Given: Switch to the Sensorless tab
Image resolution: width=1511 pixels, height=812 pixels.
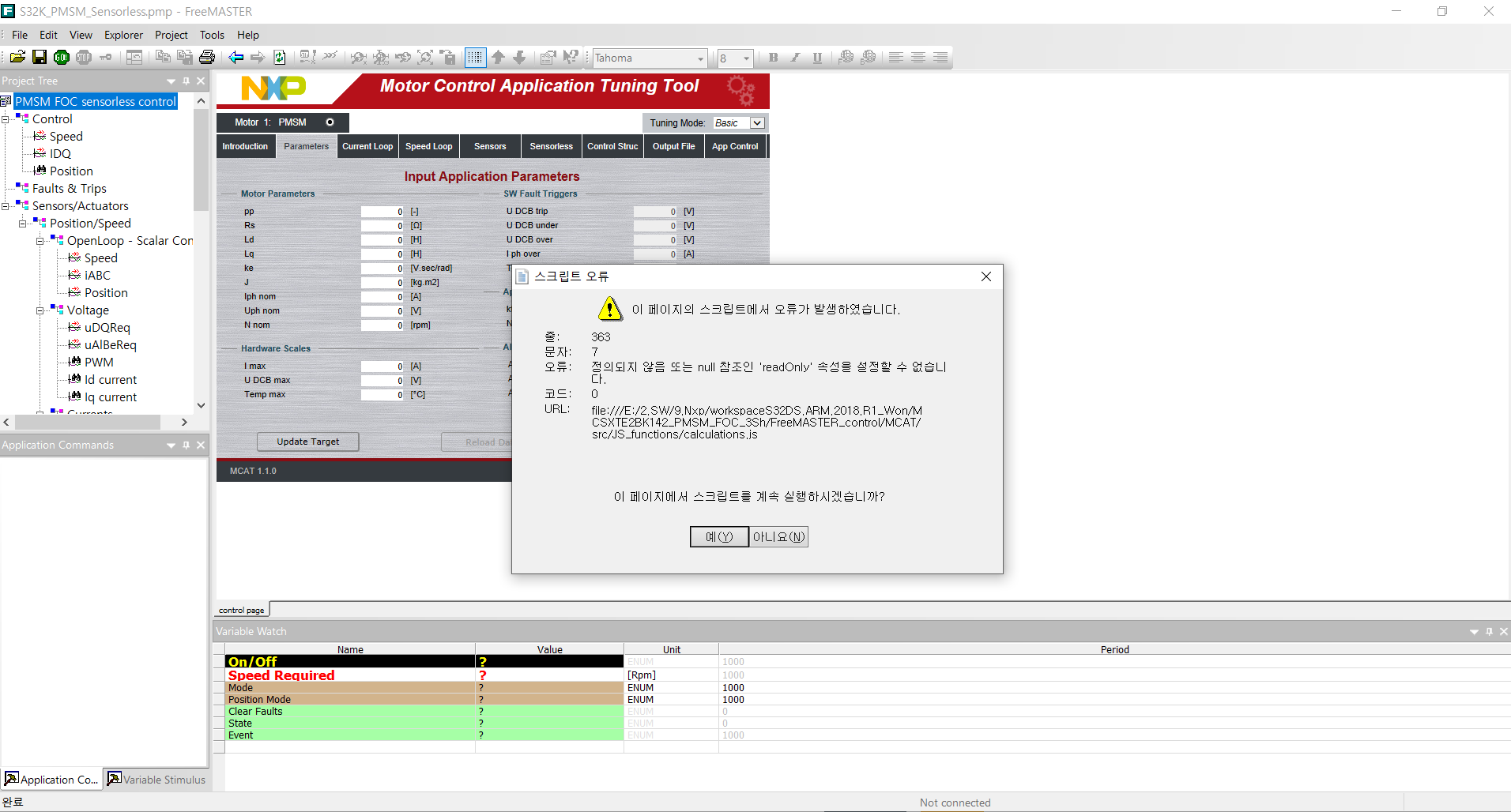Looking at the screenshot, I should [551, 146].
